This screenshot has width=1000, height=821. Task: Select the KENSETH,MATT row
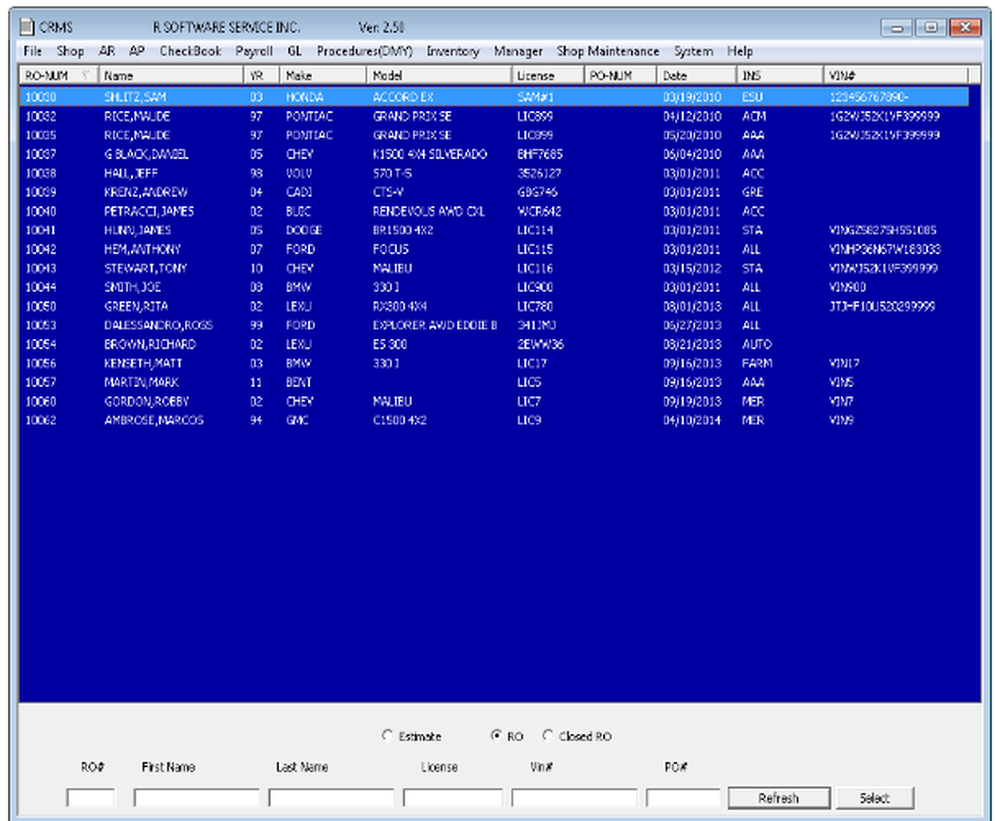click(x=494, y=364)
